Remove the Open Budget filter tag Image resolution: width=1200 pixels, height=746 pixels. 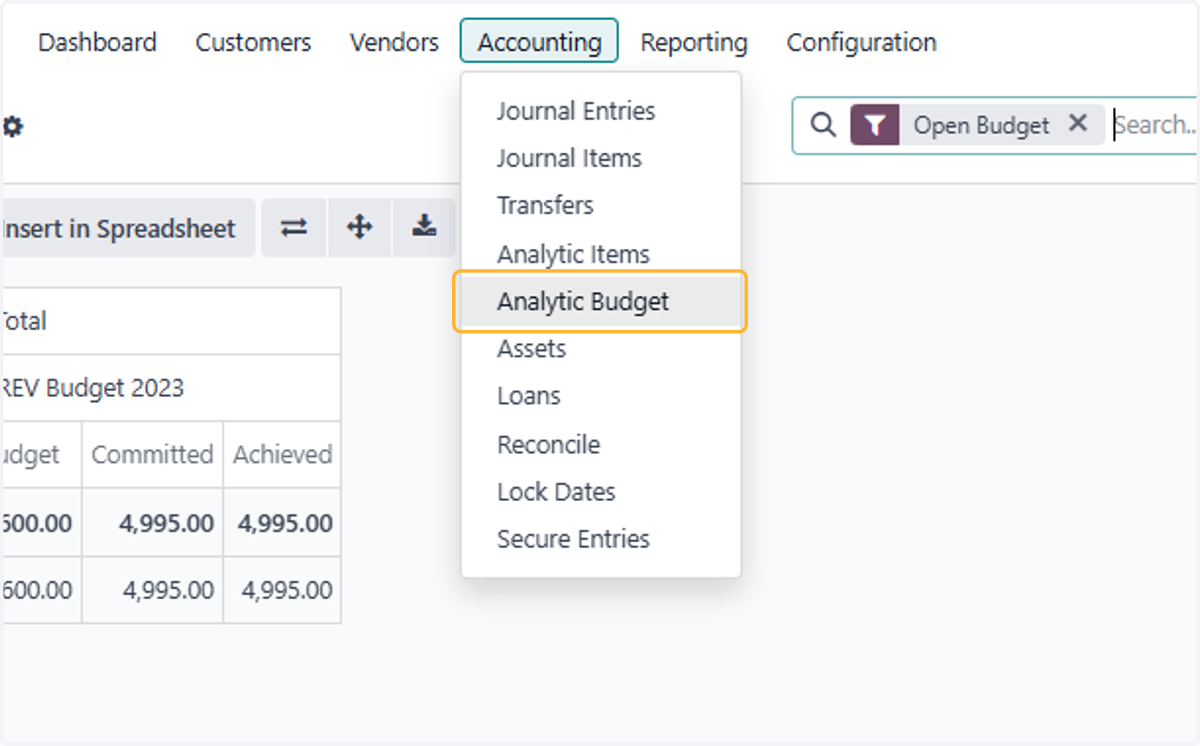coord(1078,123)
